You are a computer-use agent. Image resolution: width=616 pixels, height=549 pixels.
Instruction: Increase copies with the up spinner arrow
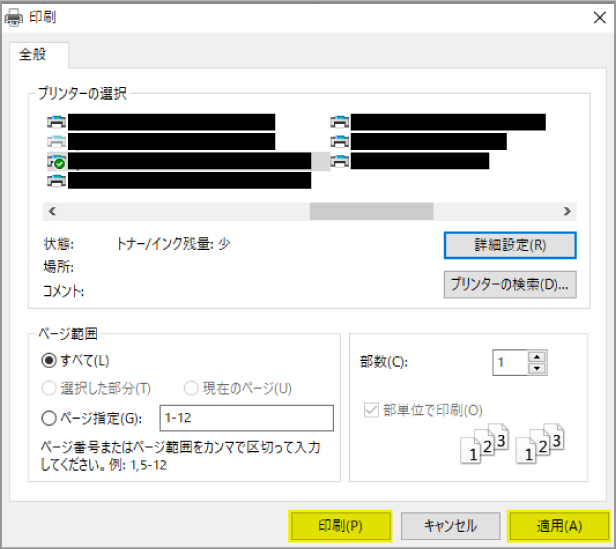coord(537,356)
